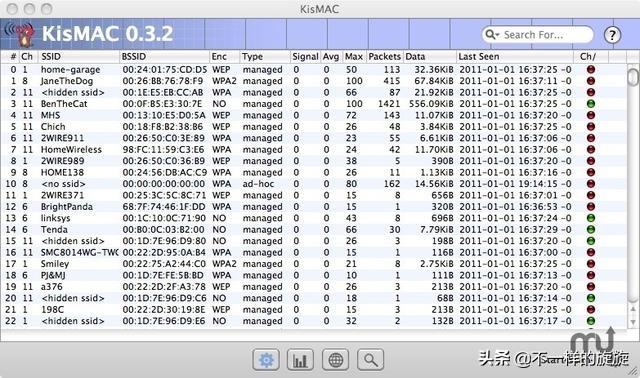Select the 2WIRE989 network row
Viewport: 640px width, 378px height.
coord(313,161)
